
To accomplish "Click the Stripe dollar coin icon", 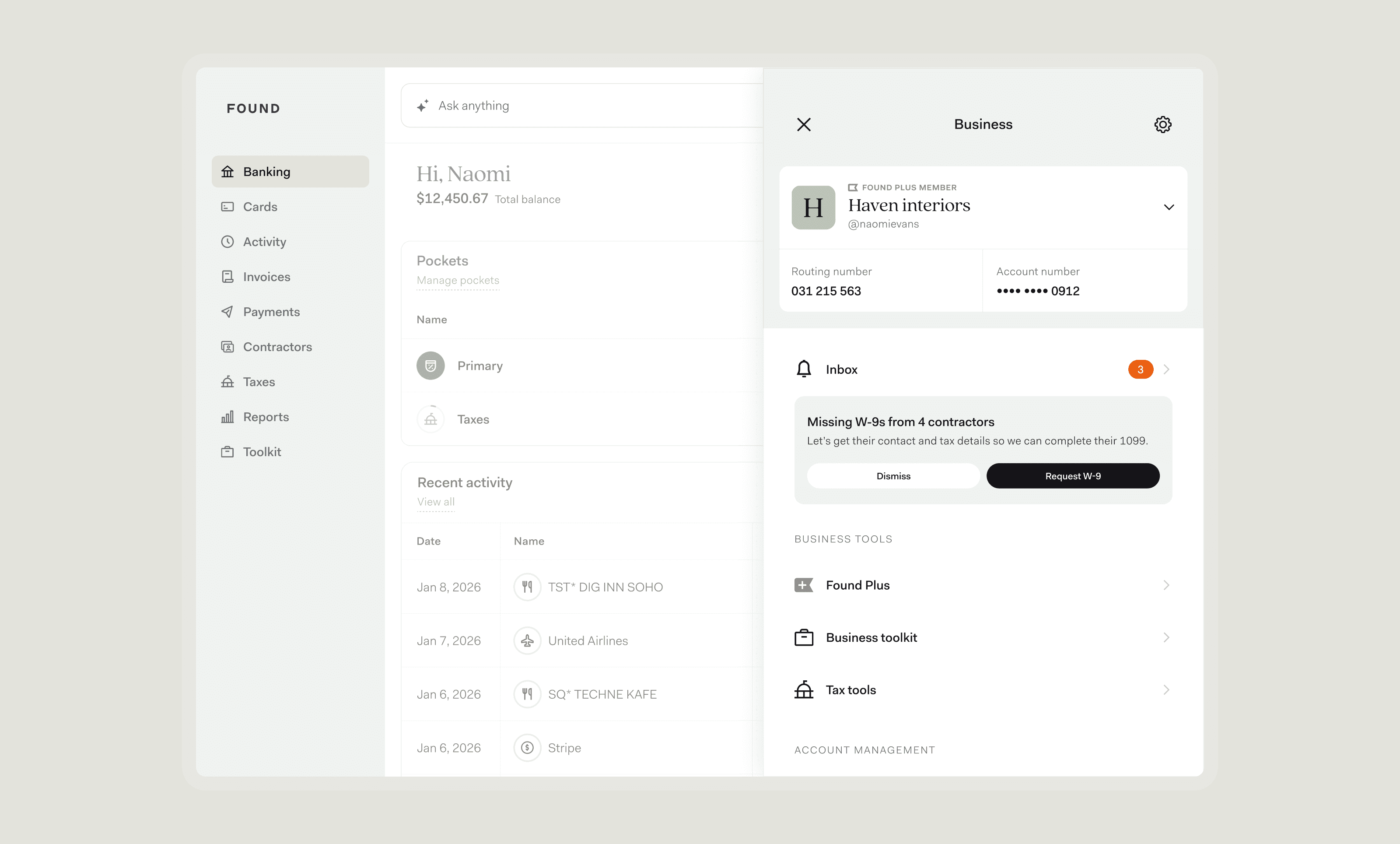I will [527, 747].
